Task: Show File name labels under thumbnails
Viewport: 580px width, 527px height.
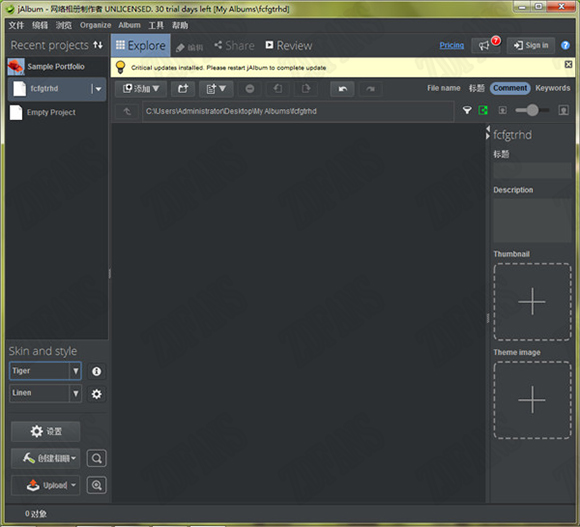Action: (444, 88)
